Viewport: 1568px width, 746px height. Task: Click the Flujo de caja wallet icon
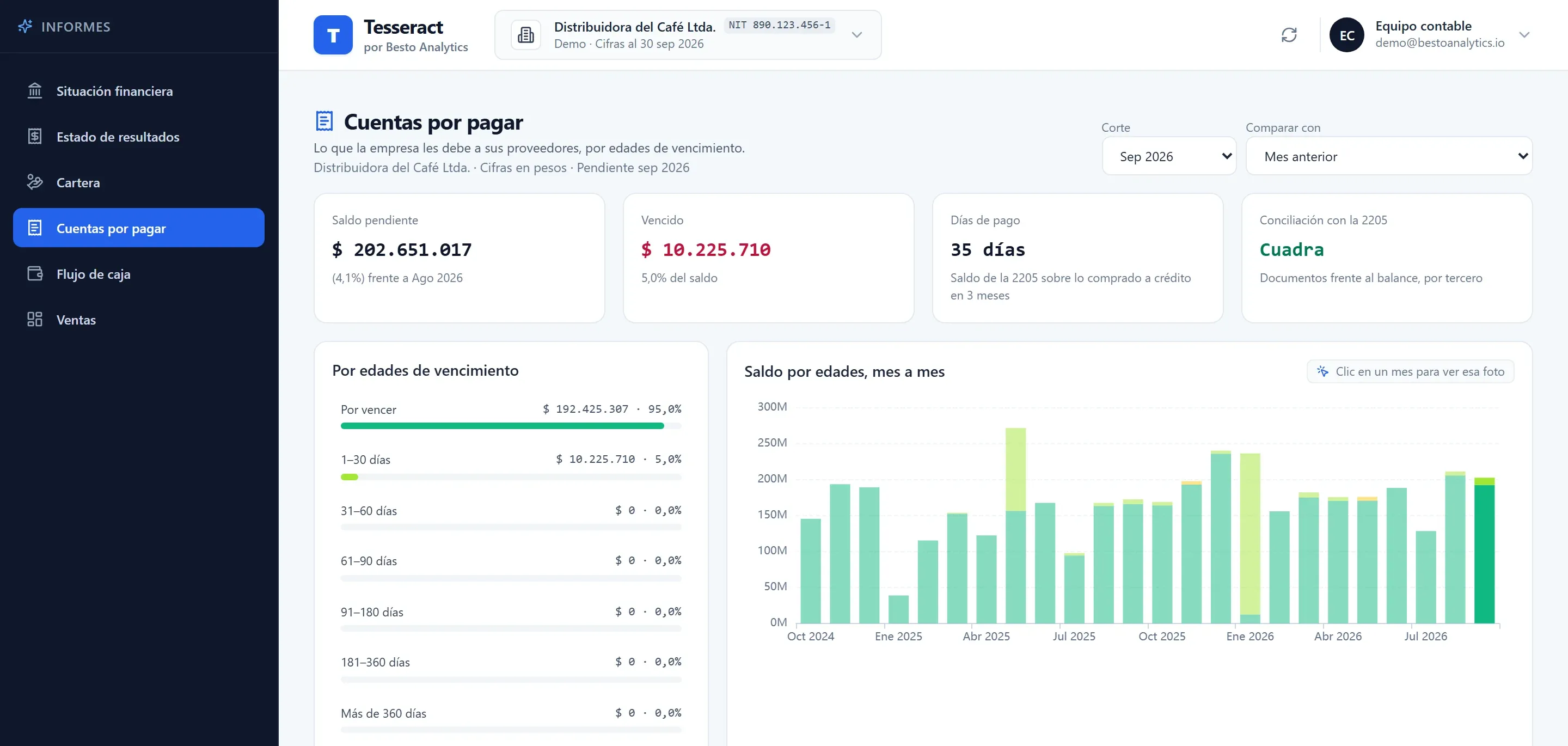35,273
